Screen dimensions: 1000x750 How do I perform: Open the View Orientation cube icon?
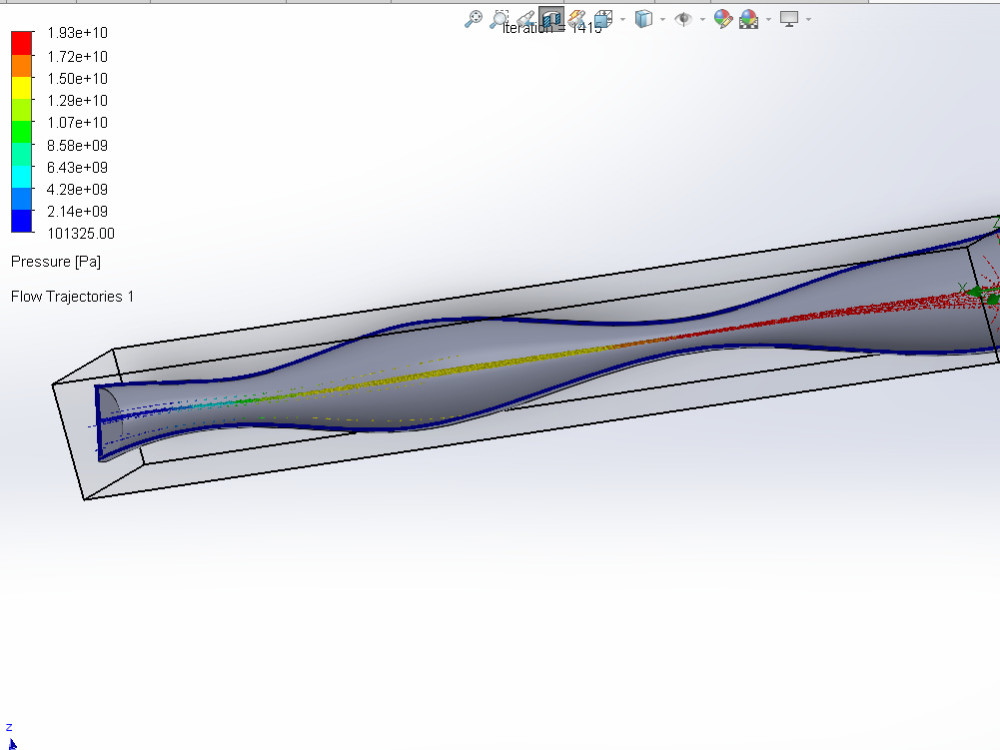tap(602, 18)
